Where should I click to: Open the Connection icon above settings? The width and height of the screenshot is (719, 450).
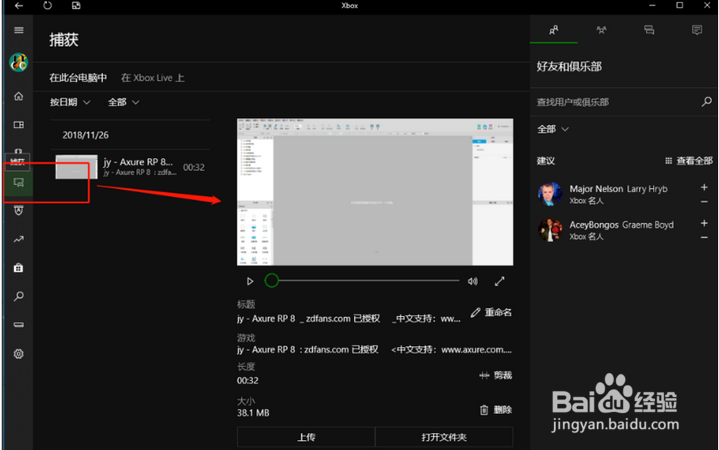coord(19,325)
